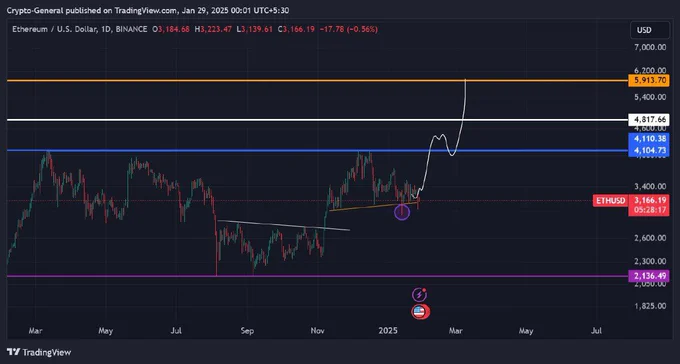This screenshot has height=364, width=680.
Task: Click the 5,400.00 price axis label
Action: coord(650,97)
